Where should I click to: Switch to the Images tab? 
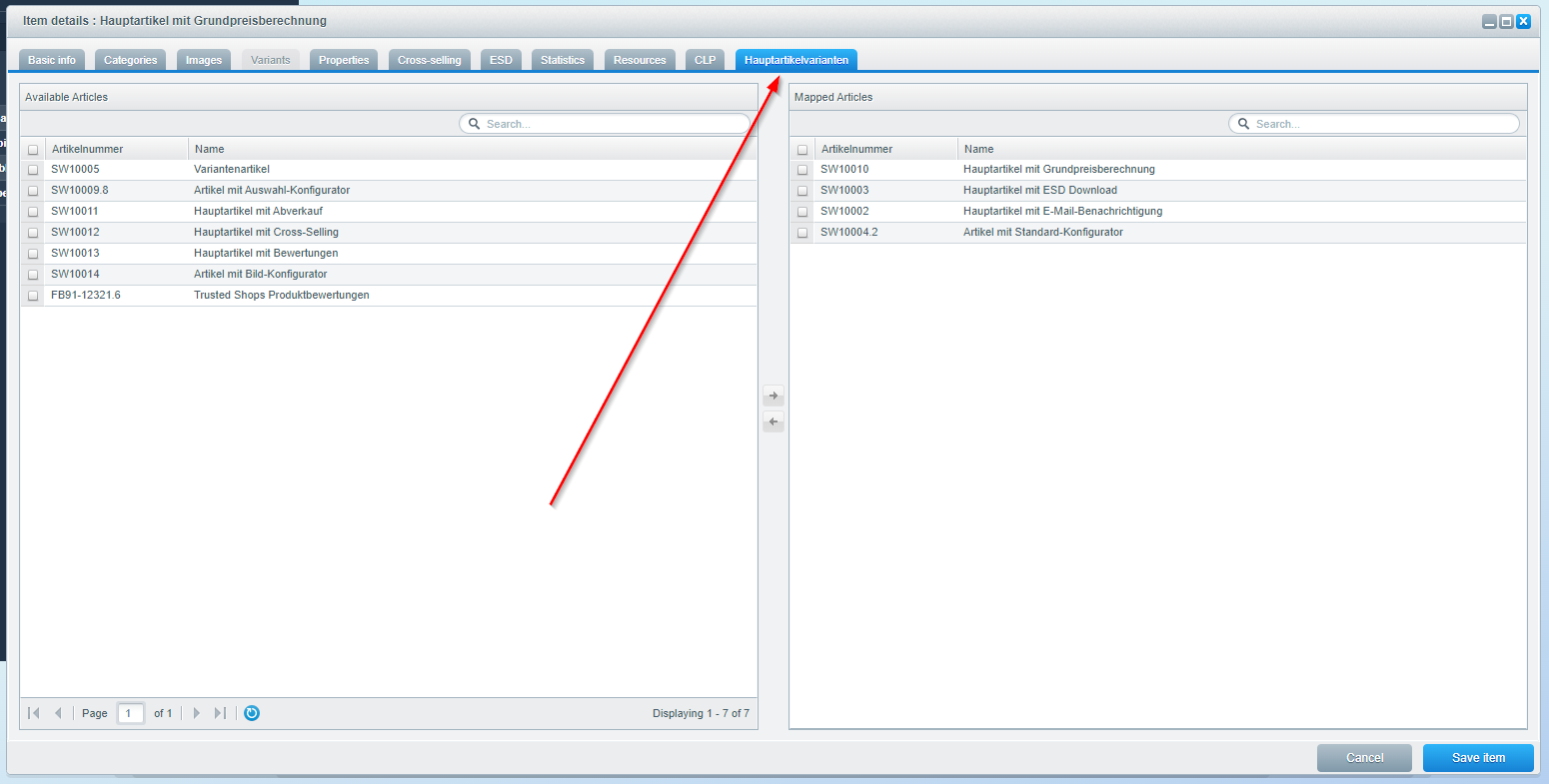204,60
